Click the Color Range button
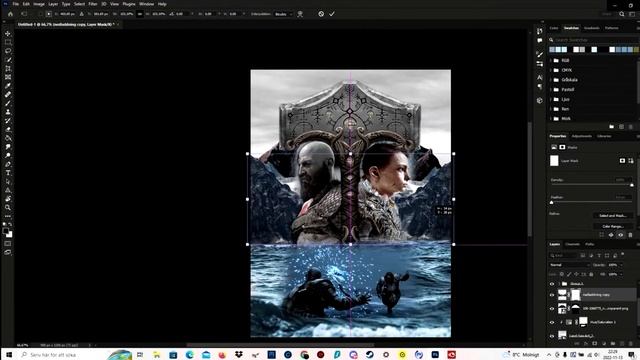 tap(613, 226)
